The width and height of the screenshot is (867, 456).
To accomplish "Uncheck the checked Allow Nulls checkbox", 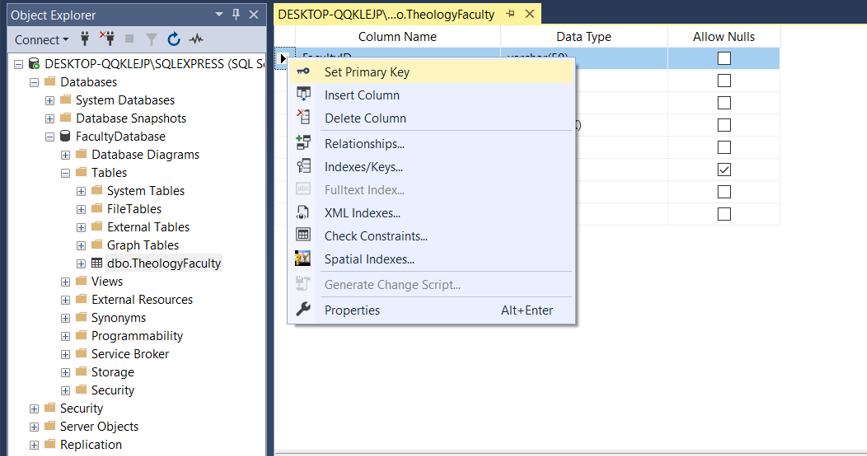I will pyautogui.click(x=724, y=169).
